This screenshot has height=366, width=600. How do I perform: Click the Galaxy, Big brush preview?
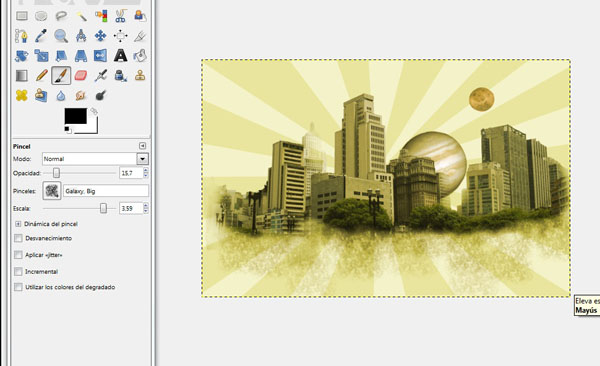(x=52, y=191)
